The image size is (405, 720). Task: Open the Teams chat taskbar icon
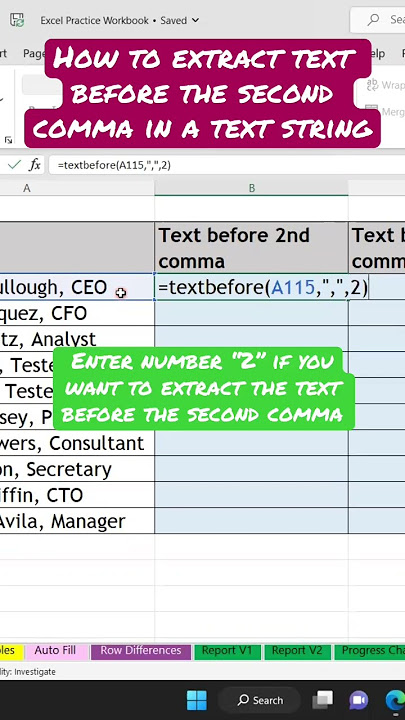click(x=358, y=700)
